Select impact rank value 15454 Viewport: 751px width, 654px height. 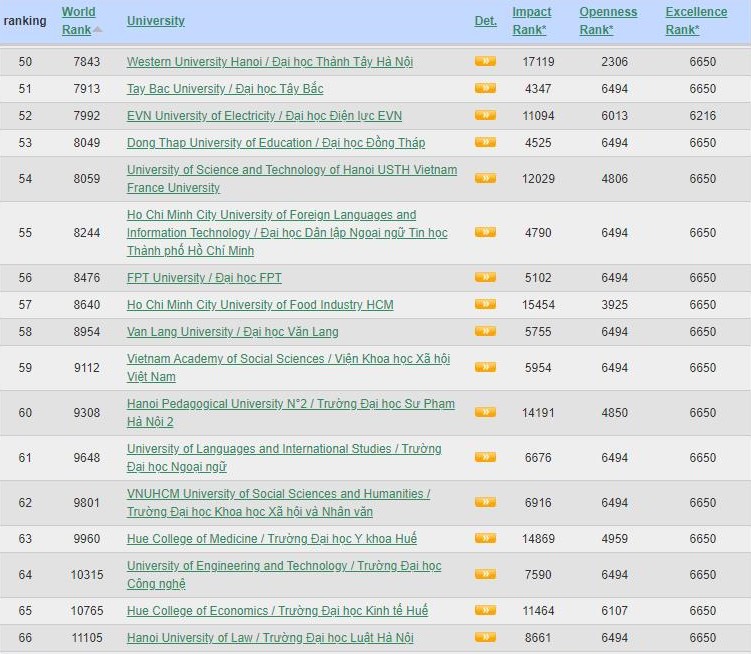(x=538, y=305)
